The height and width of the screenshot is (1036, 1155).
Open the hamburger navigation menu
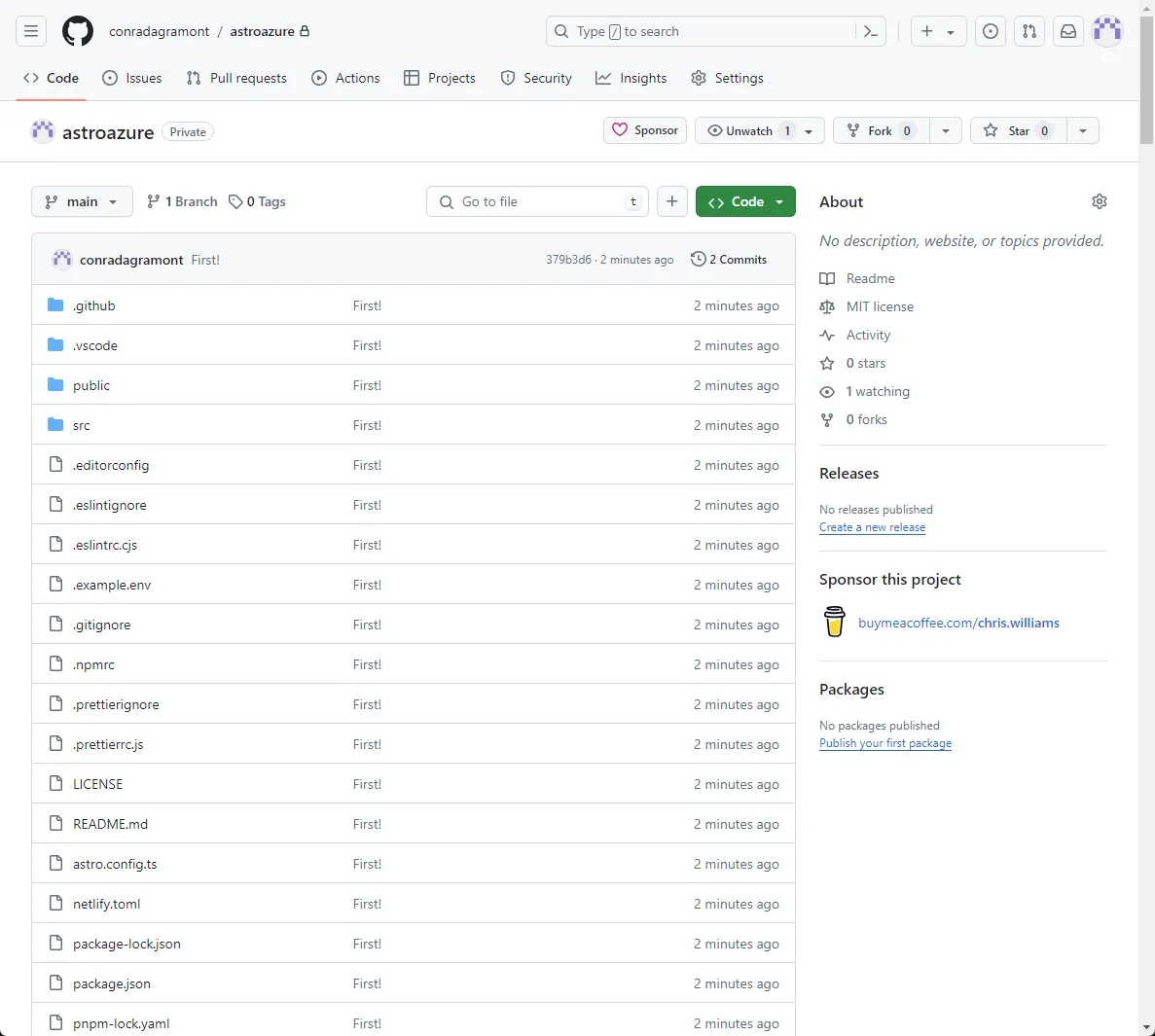pos(31,31)
